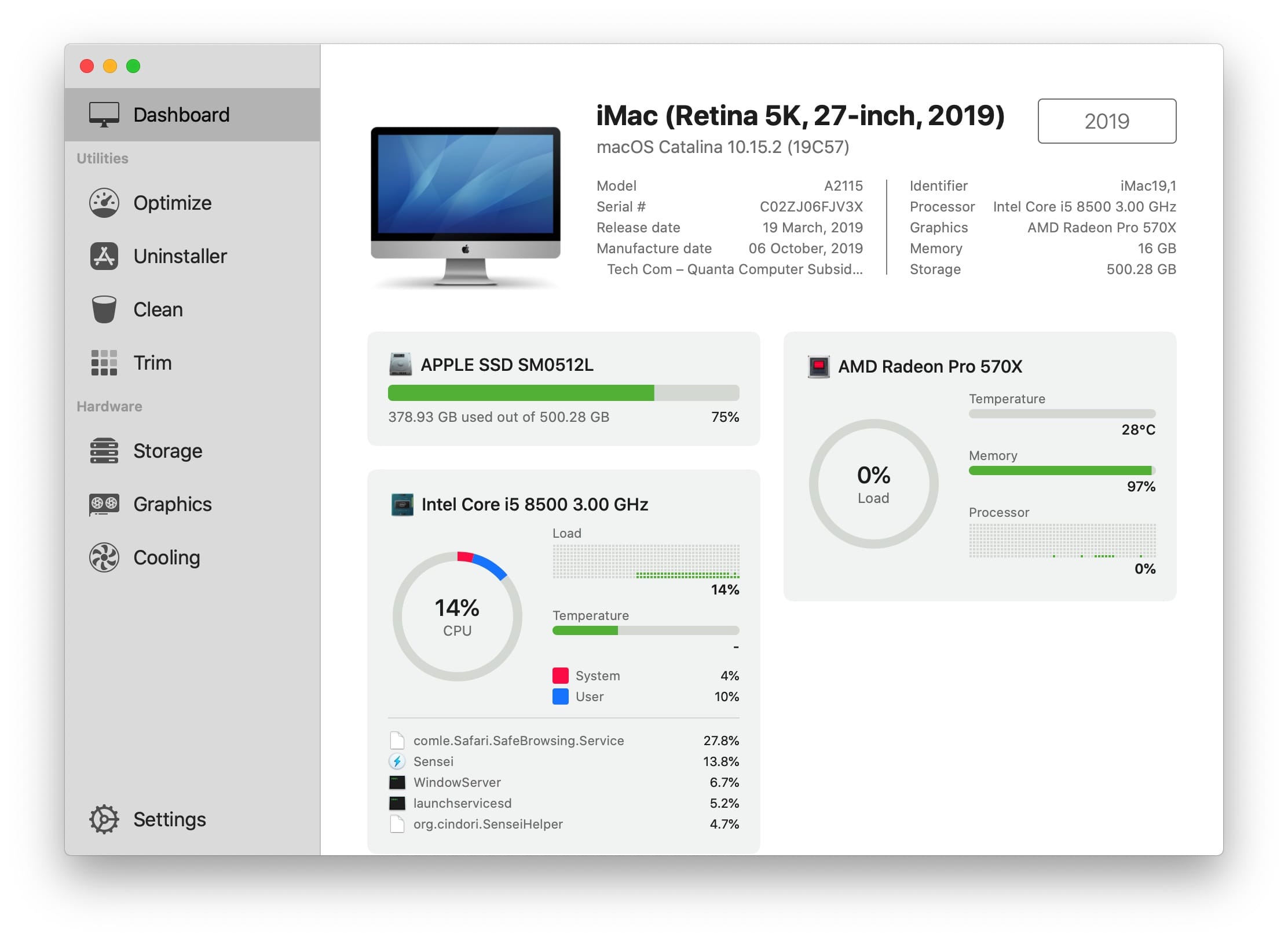
Task: Click the Clean trash bucket icon
Action: (104, 309)
